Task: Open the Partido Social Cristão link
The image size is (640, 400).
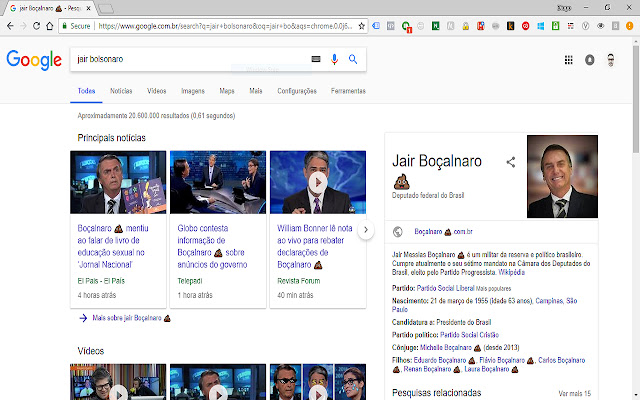Action: point(469,335)
